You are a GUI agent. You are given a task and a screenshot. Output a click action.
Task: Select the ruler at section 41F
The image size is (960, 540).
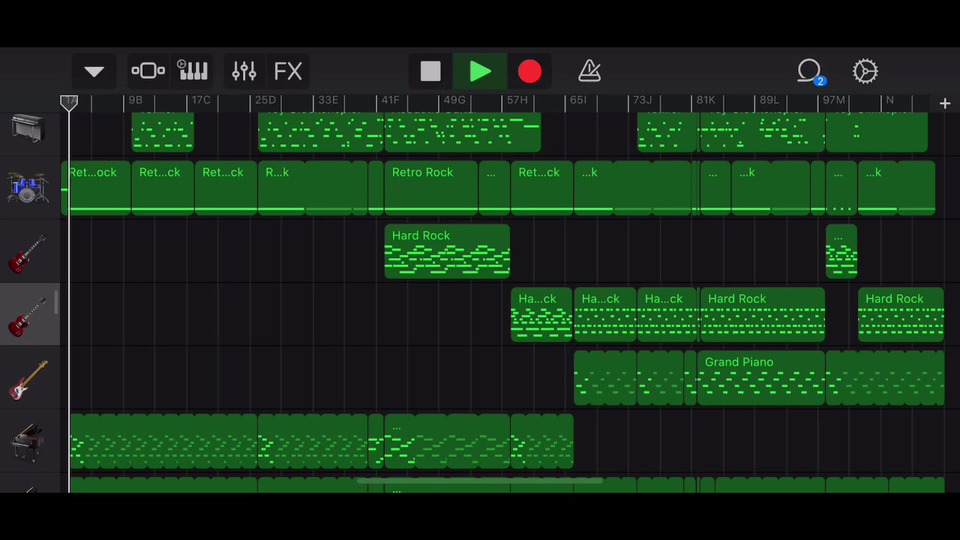tap(390, 100)
